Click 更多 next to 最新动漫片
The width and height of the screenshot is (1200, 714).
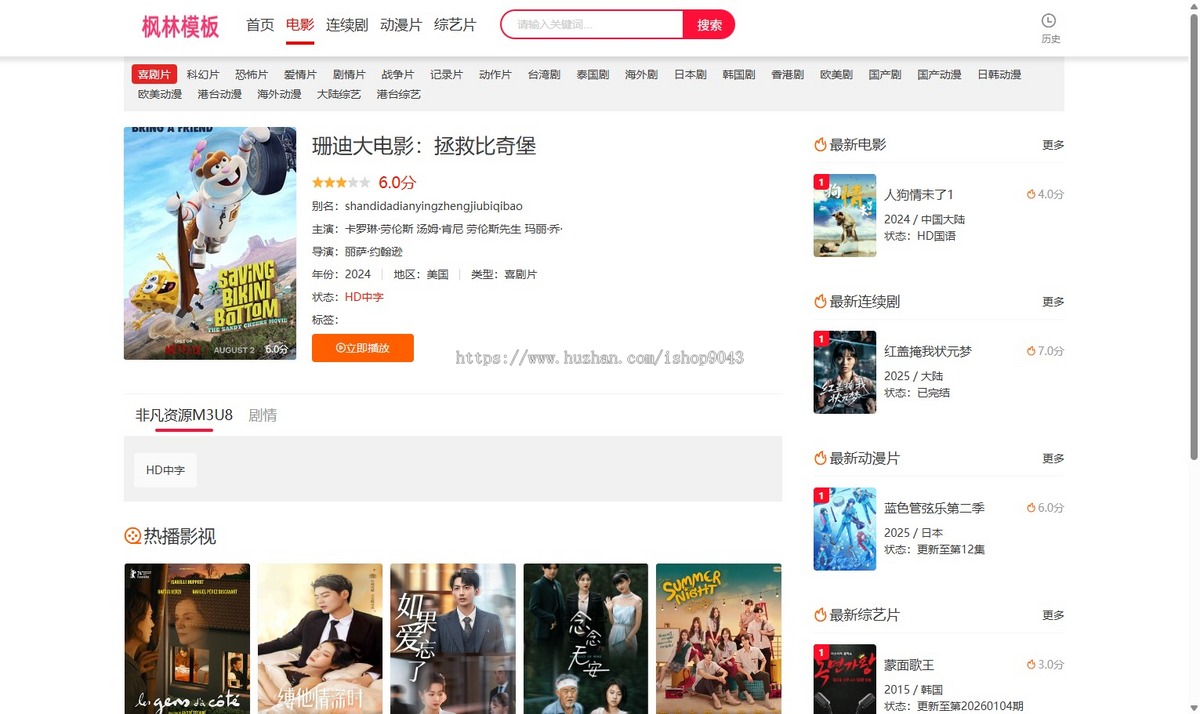pyautogui.click(x=1053, y=459)
